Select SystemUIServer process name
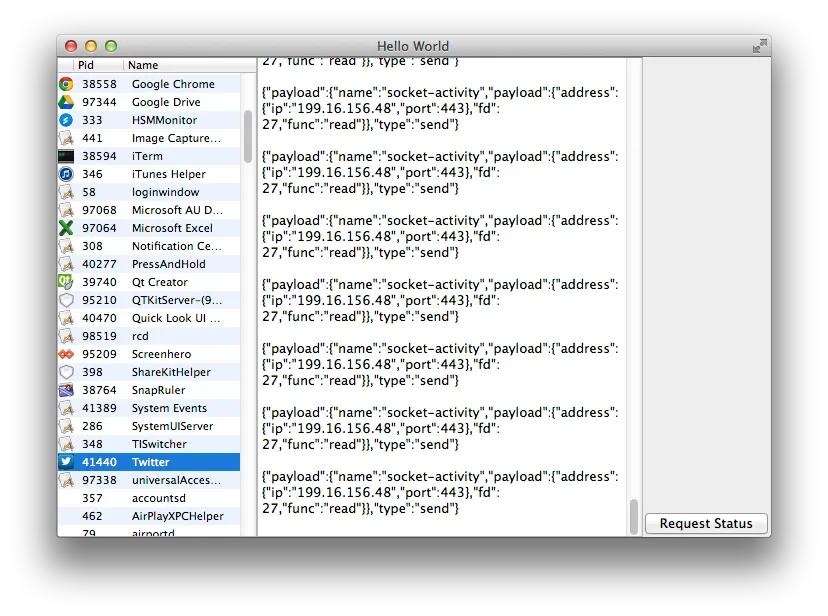Viewport: 828px width, 616px height. tap(172, 426)
